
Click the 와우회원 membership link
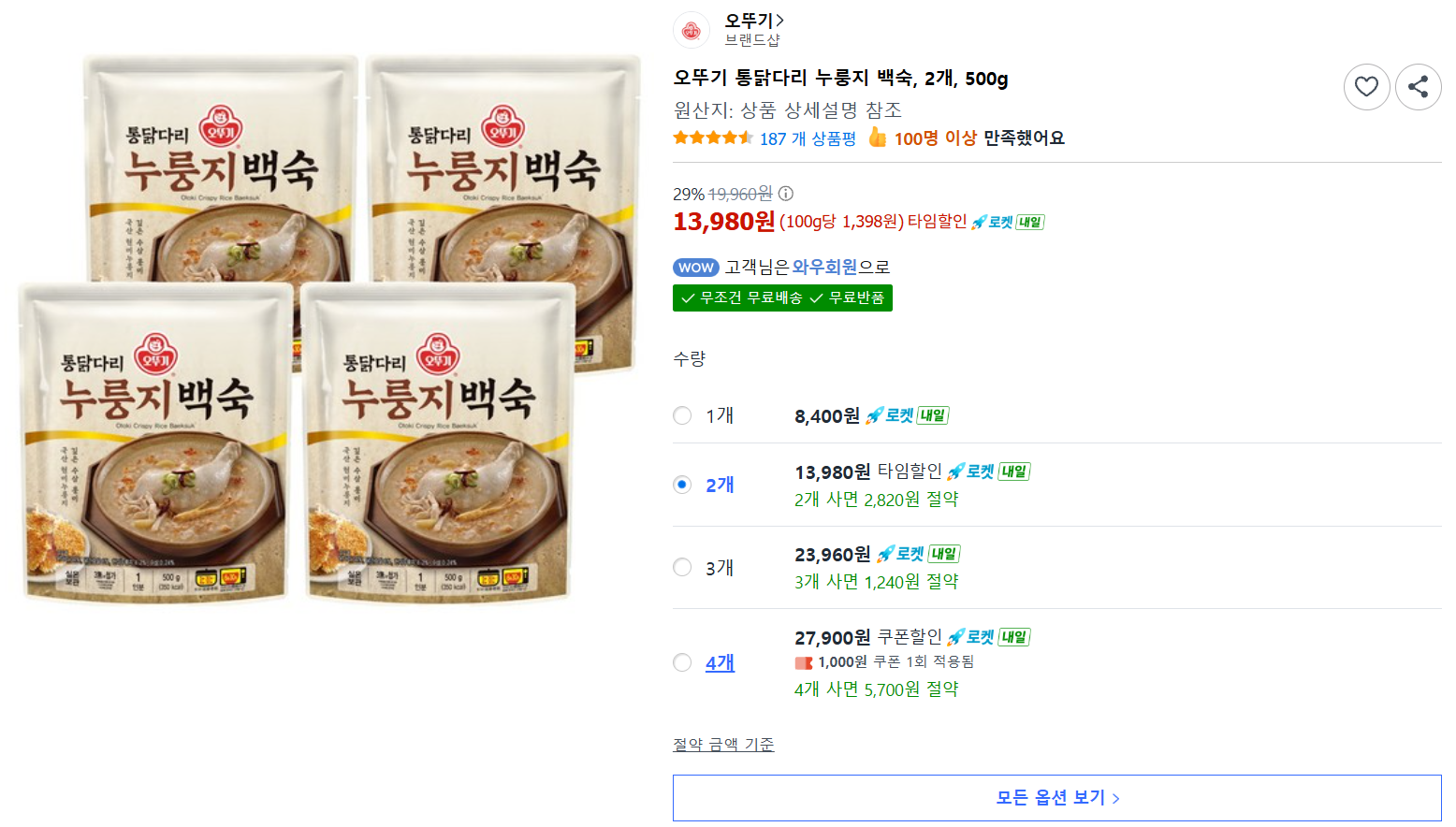(824, 267)
